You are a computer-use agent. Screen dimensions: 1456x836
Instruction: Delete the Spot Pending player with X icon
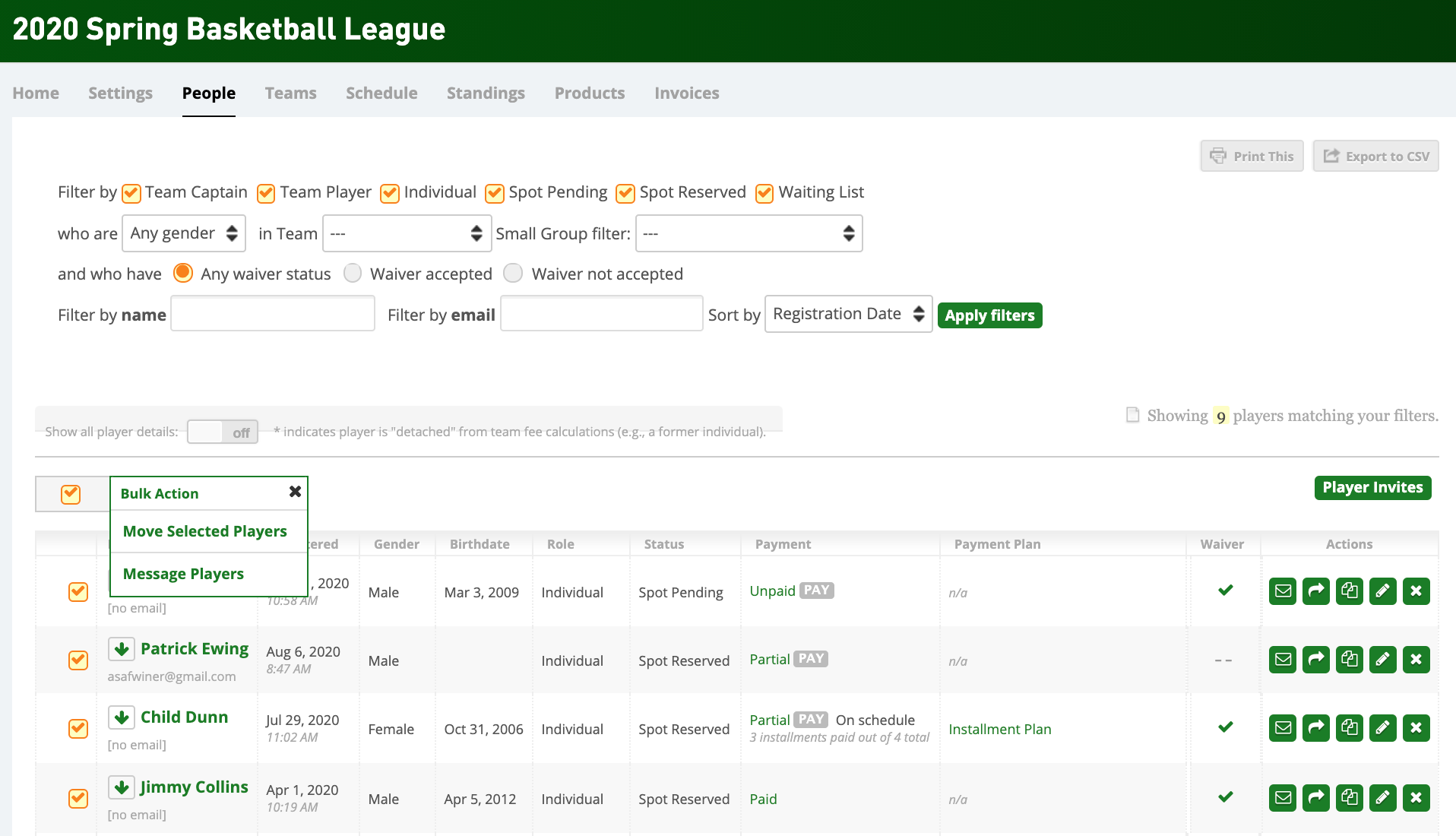(1416, 591)
